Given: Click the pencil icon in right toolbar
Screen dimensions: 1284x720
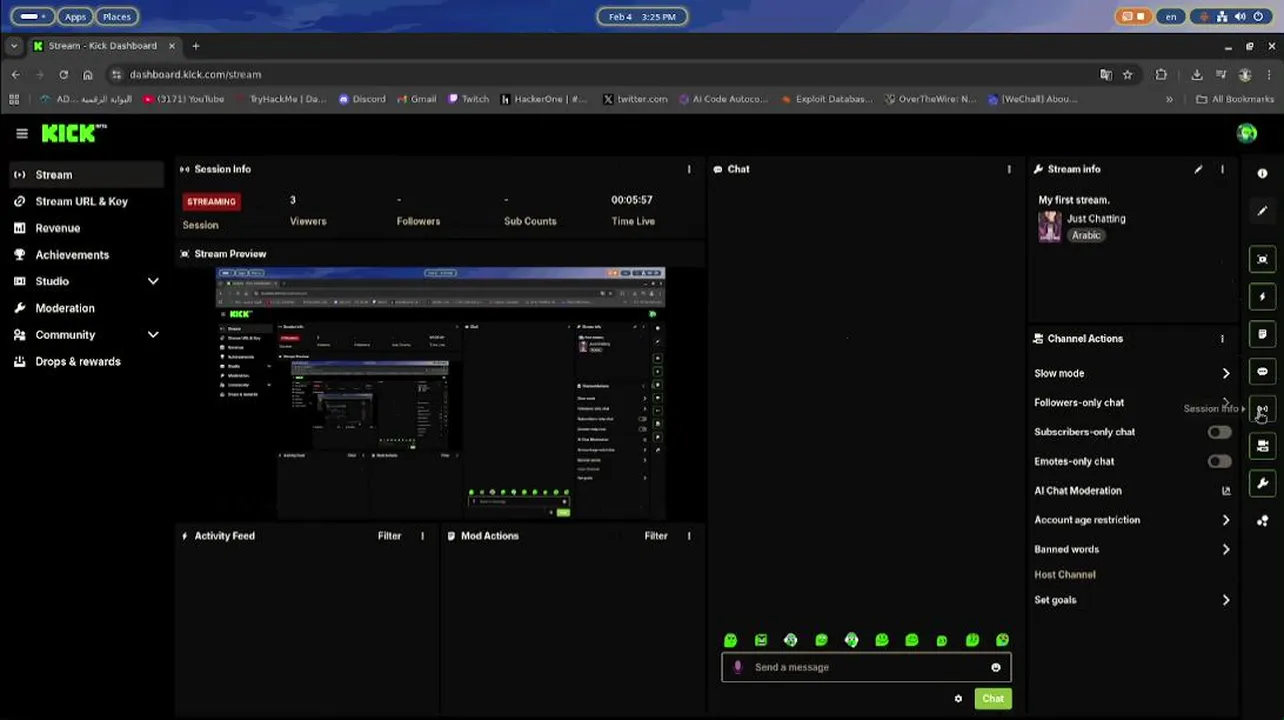Looking at the screenshot, I should tap(1262, 211).
